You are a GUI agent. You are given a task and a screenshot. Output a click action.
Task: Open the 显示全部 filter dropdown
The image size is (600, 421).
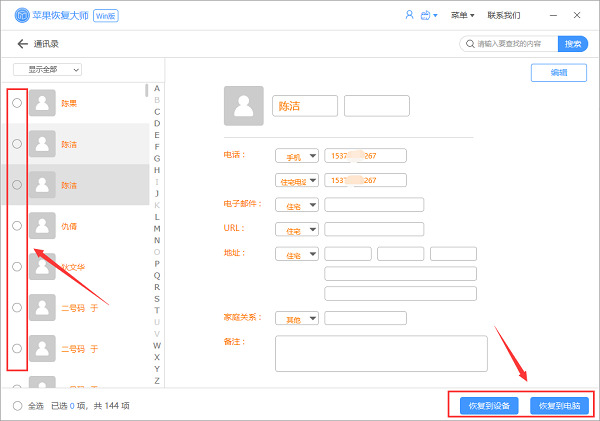[x=47, y=70]
